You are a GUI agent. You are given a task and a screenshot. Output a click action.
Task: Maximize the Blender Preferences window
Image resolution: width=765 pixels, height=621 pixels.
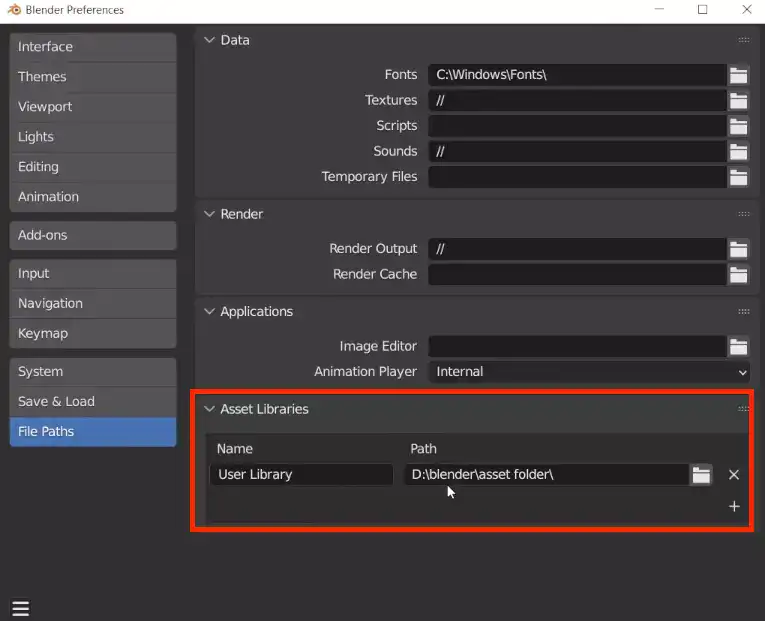click(703, 9)
